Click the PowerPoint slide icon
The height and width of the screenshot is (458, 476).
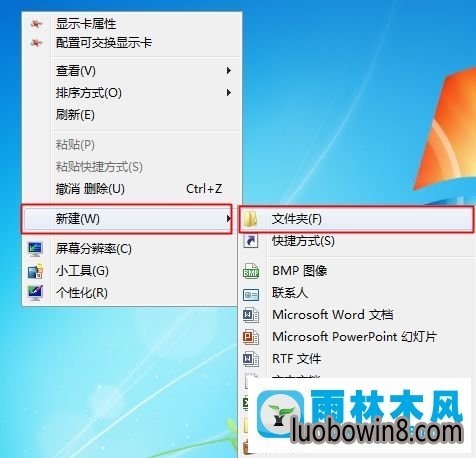(x=251, y=337)
